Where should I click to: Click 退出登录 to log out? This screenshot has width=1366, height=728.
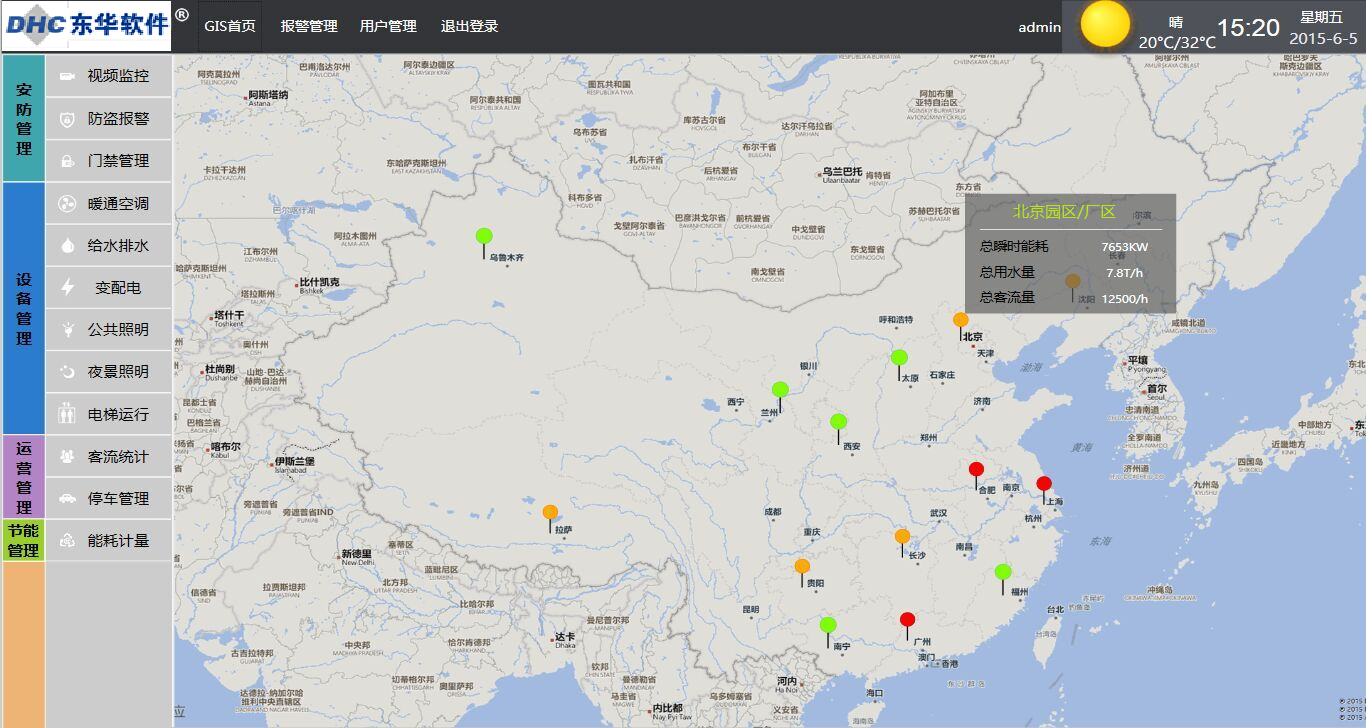click(x=469, y=27)
